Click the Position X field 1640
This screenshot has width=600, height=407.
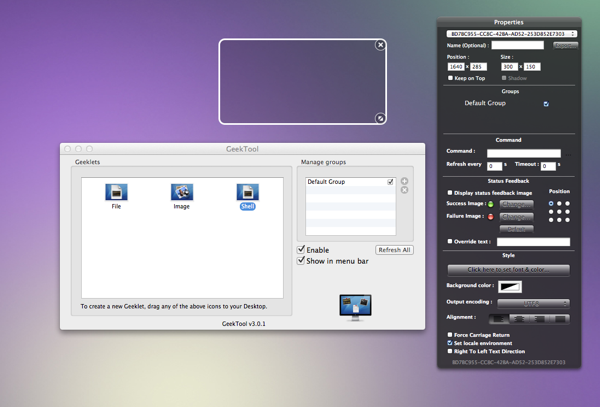[x=456, y=67]
